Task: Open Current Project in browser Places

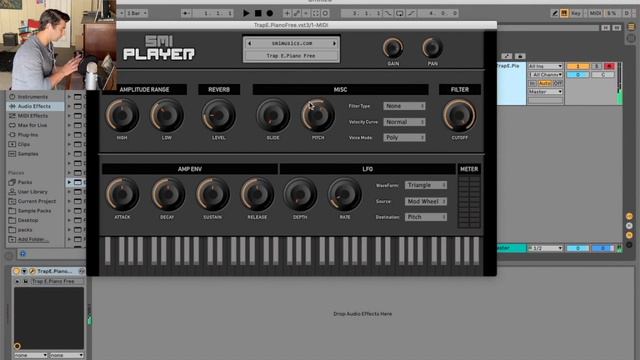Action: 37,201
